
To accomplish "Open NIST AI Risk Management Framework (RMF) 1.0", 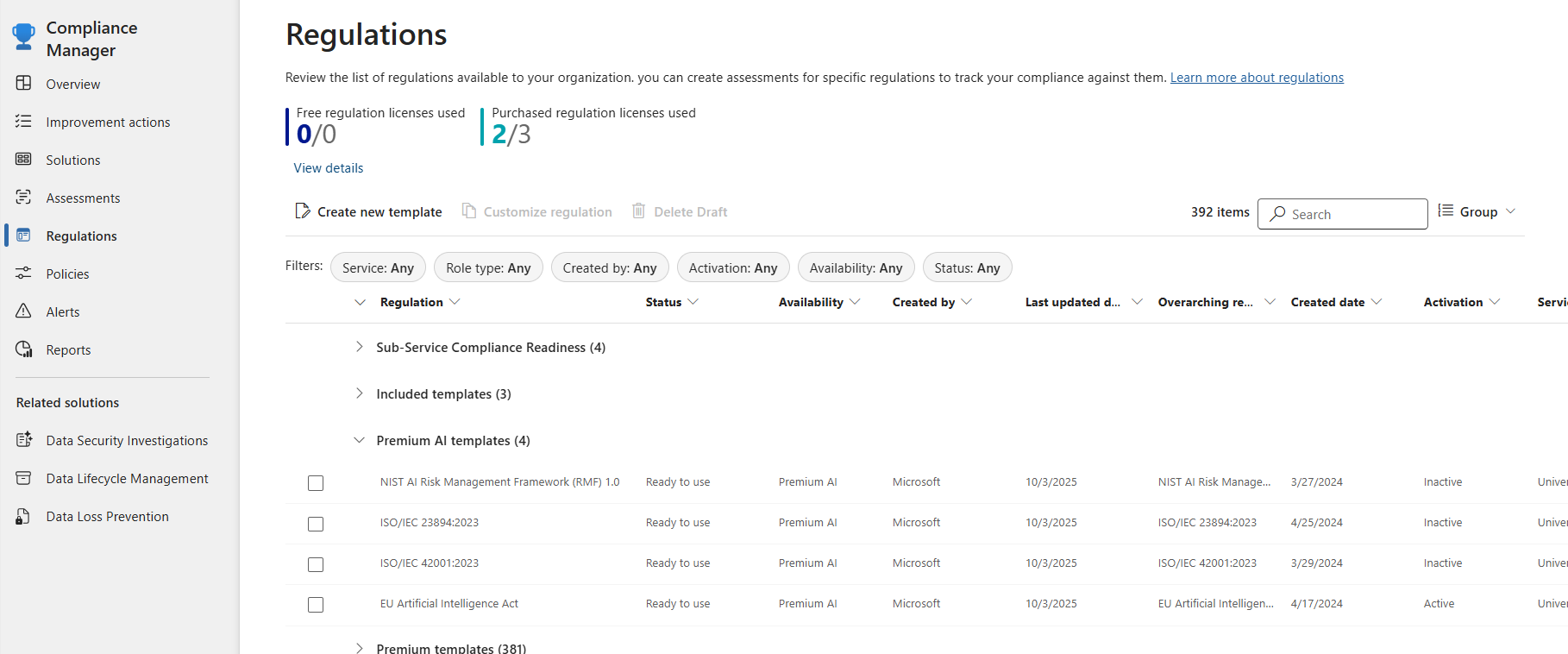I will coord(499,481).
